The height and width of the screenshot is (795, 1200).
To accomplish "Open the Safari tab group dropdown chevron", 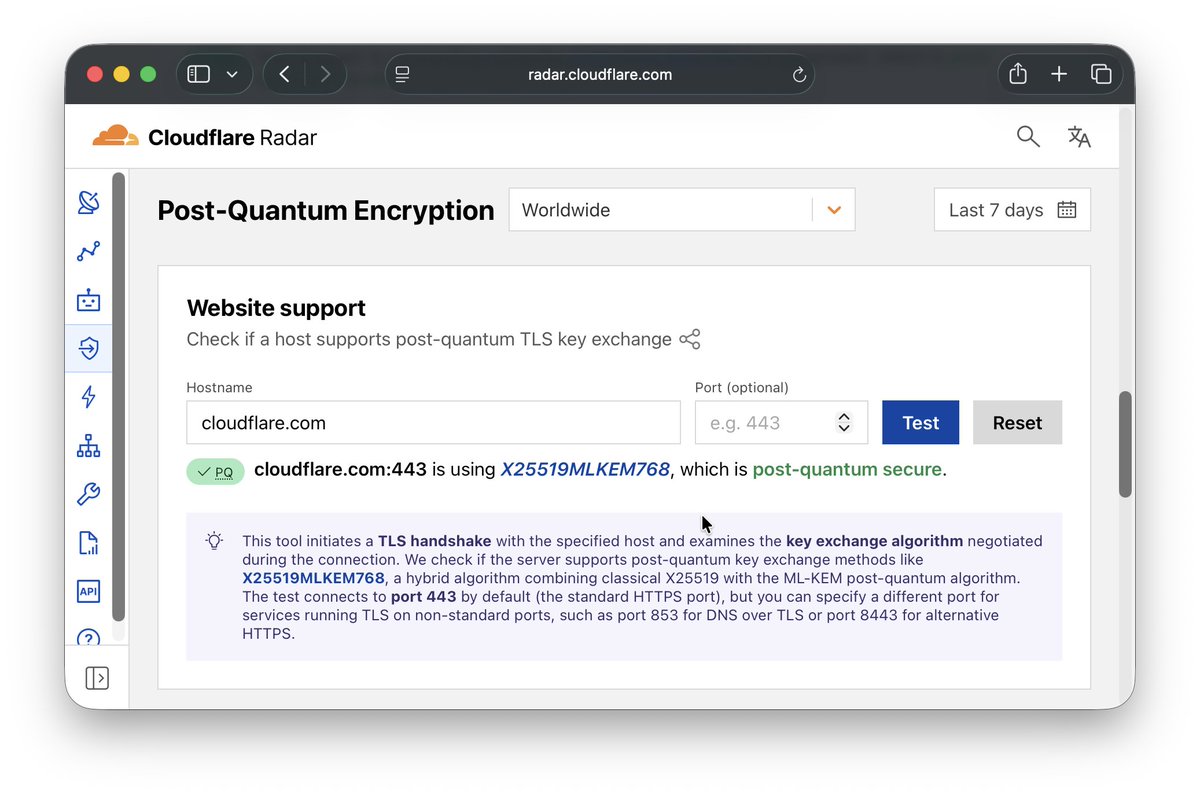I will (232, 74).
